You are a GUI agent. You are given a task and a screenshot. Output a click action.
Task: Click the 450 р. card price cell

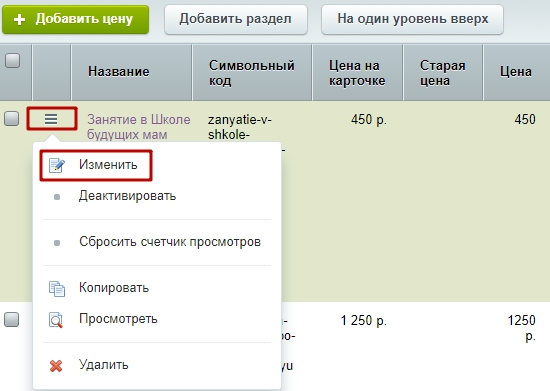tap(369, 120)
